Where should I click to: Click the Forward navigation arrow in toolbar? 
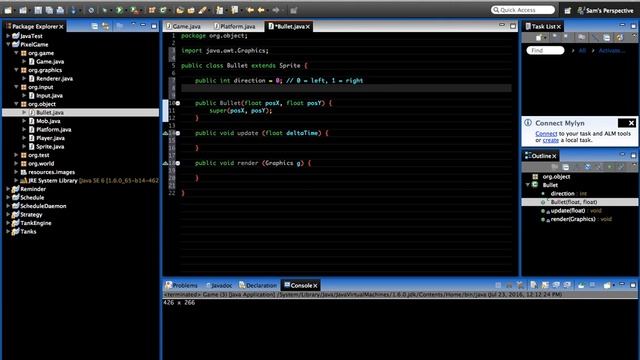(x=276, y=10)
